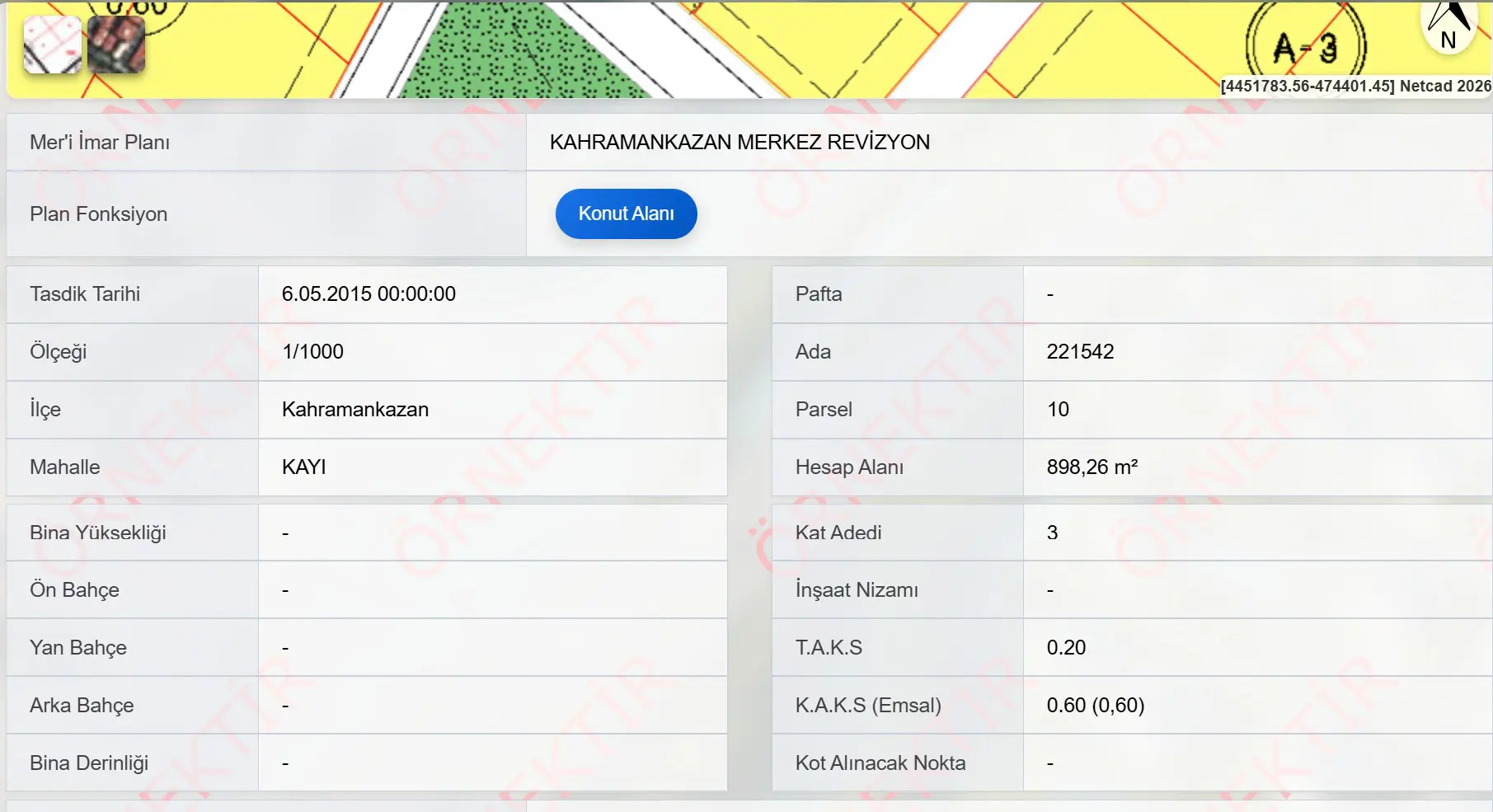Click the Arka Bahçe label
This screenshot has height=812, width=1493.
click(x=82, y=706)
